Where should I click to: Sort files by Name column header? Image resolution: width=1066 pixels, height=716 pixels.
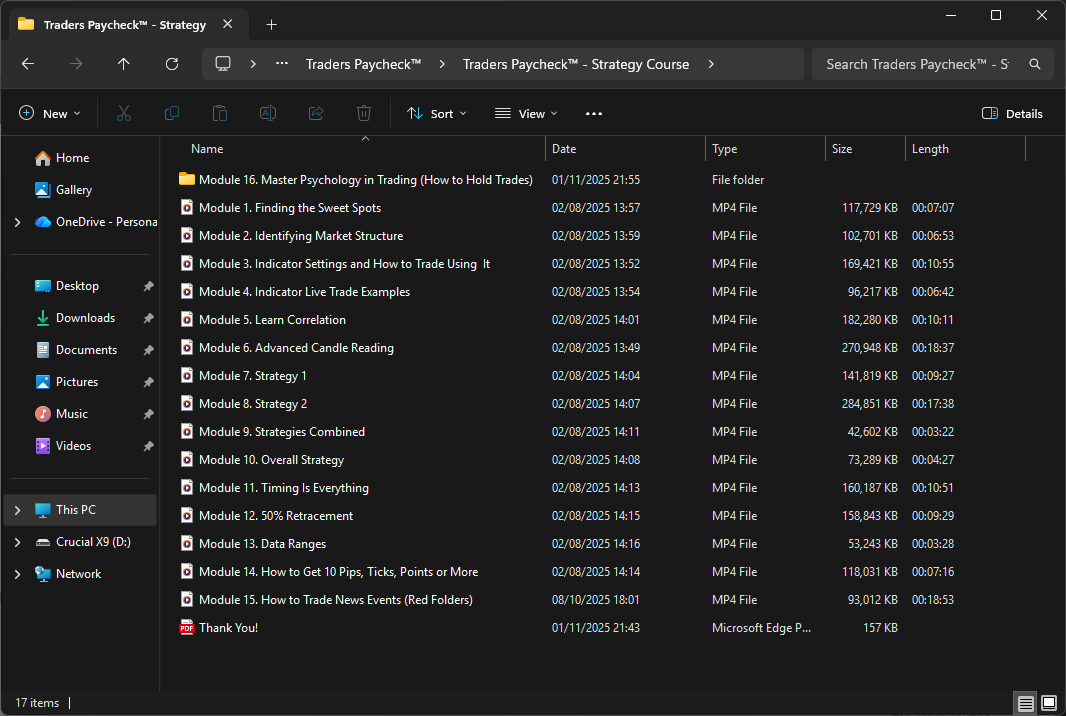[x=207, y=149]
